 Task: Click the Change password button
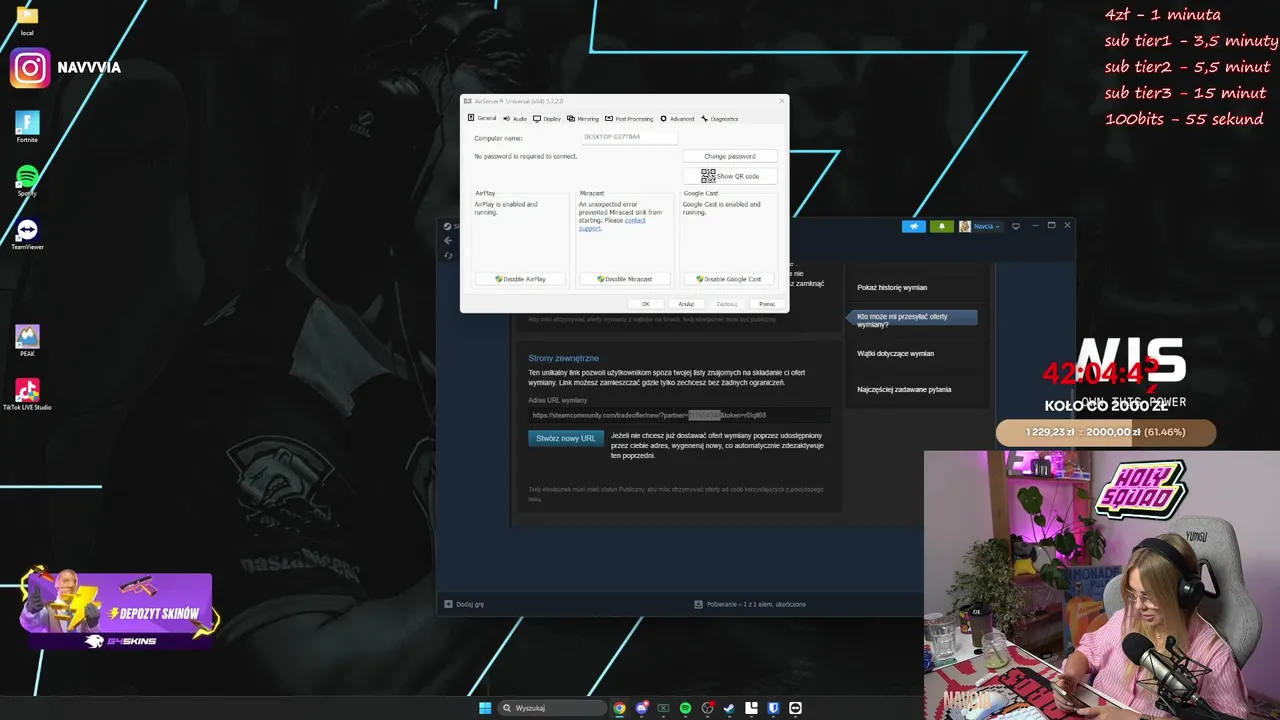[730, 156]
